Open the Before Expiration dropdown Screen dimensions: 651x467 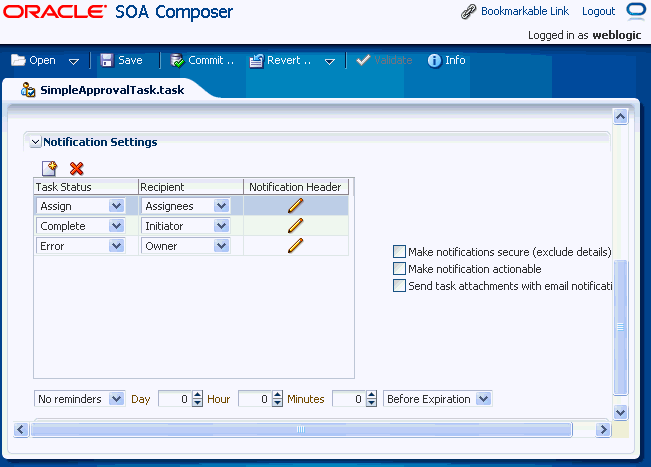(484, 399)
